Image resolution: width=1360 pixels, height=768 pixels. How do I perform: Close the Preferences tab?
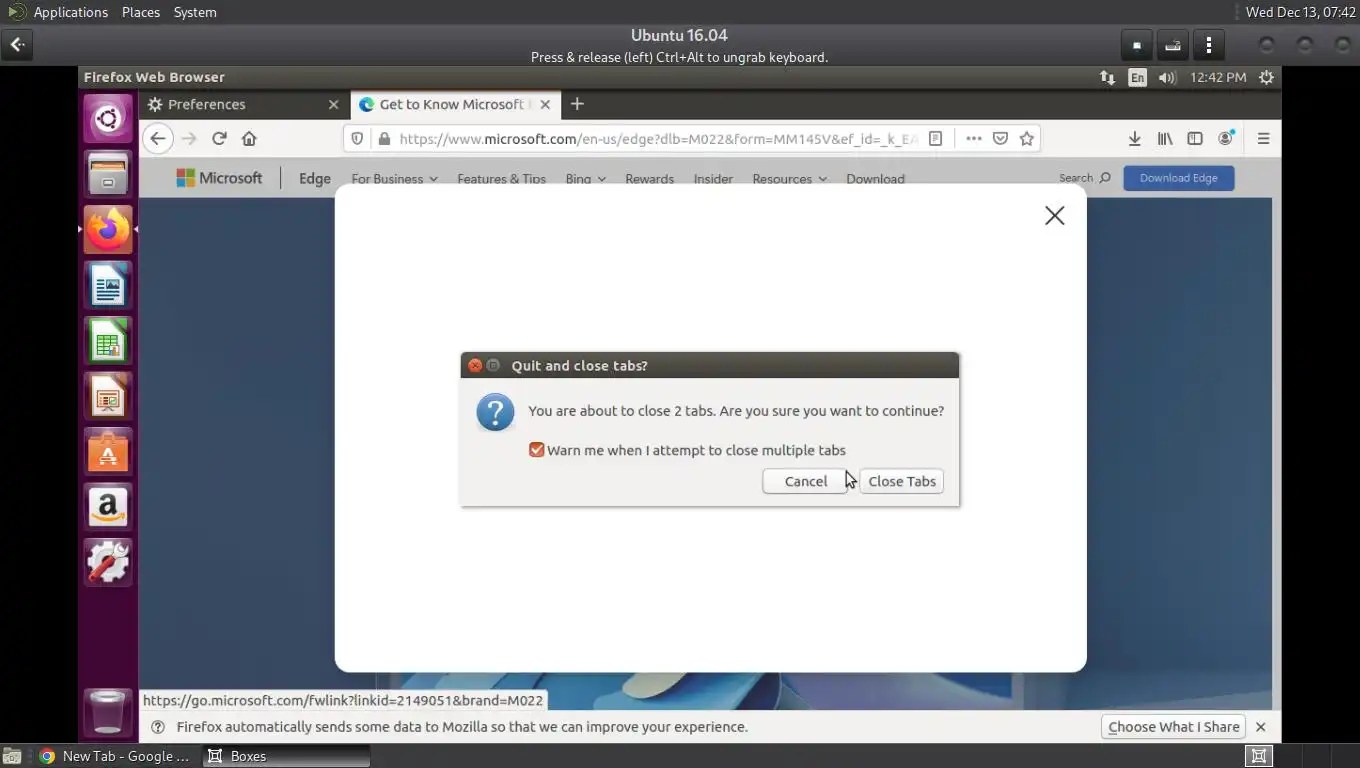(x=334, y=104)
